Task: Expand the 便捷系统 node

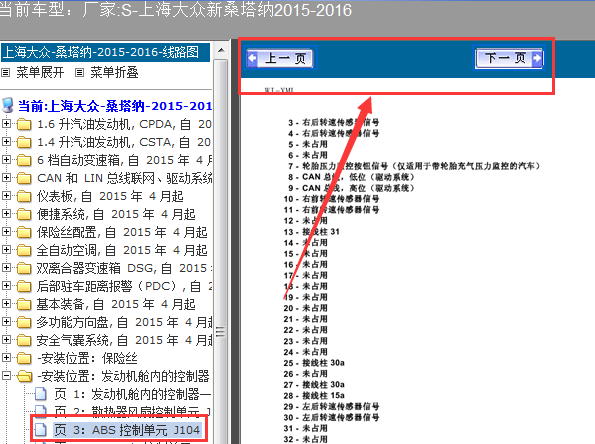Action: click(6, 213)
